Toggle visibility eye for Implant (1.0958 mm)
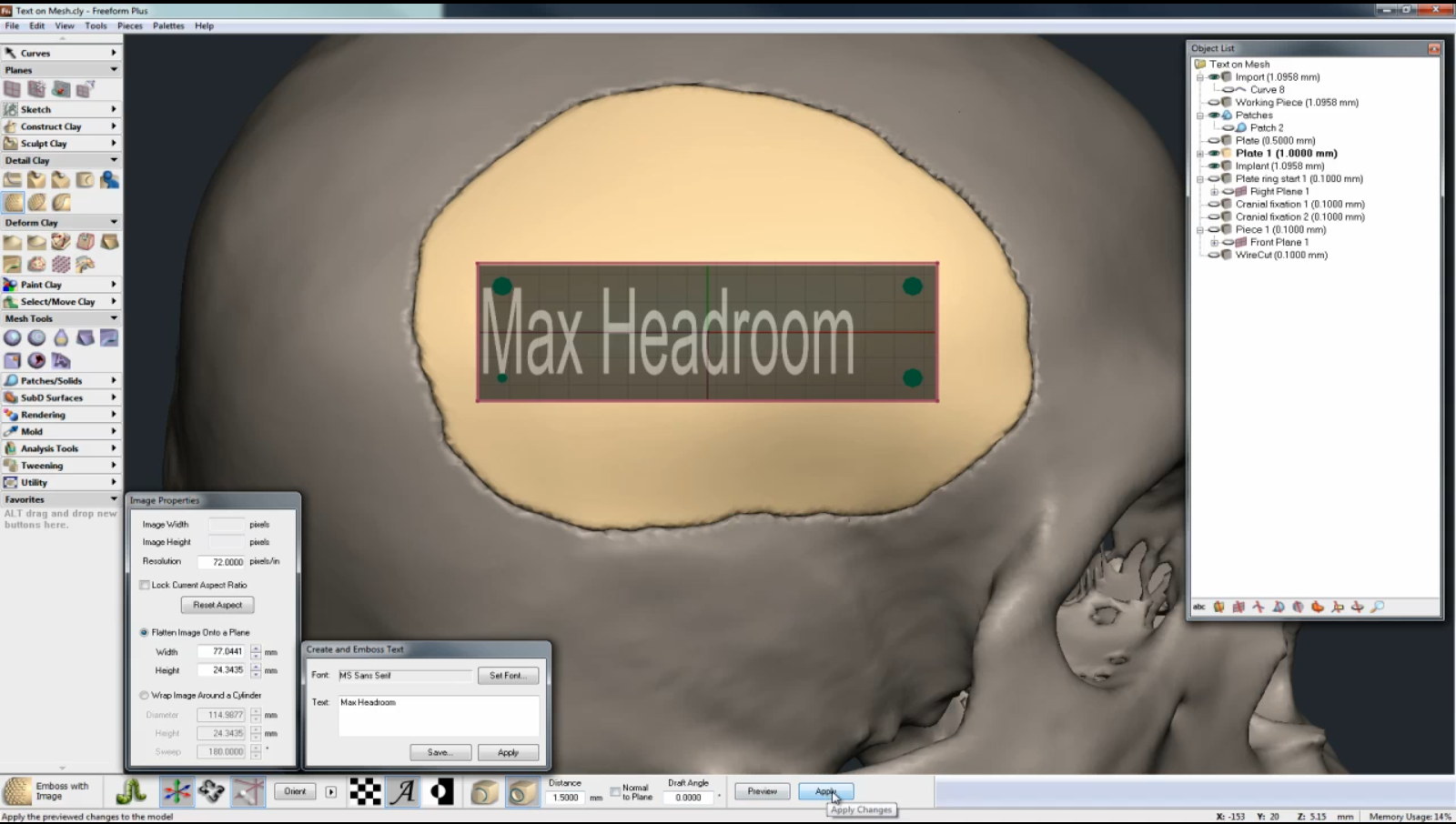This screenshot has height=824, width=1456. click(1214, 166)
